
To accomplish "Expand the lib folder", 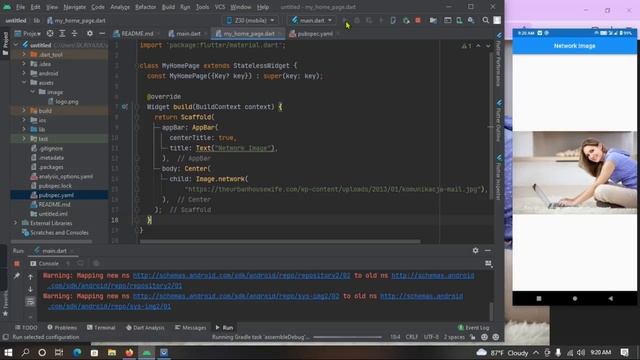I will click(x=24, y=129).
